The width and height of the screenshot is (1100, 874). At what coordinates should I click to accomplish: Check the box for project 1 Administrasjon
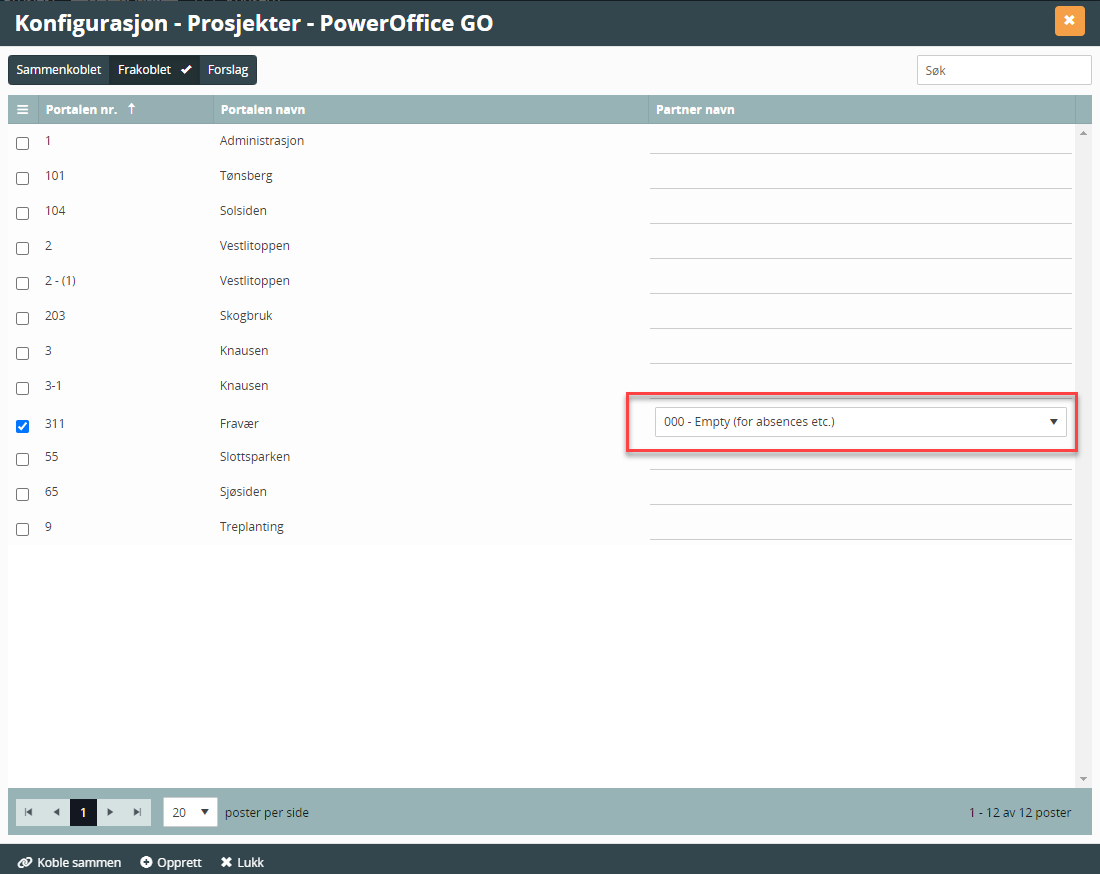coord(23,143)
